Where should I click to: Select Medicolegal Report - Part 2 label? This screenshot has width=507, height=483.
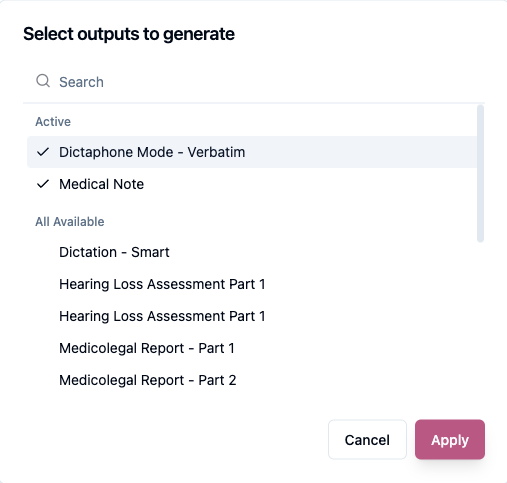coord(148,380)
